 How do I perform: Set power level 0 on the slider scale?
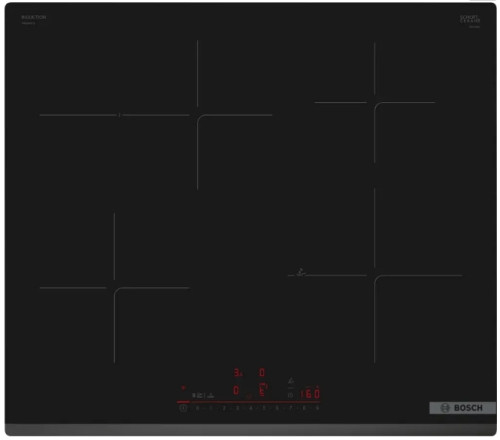(x=197, y=408)
